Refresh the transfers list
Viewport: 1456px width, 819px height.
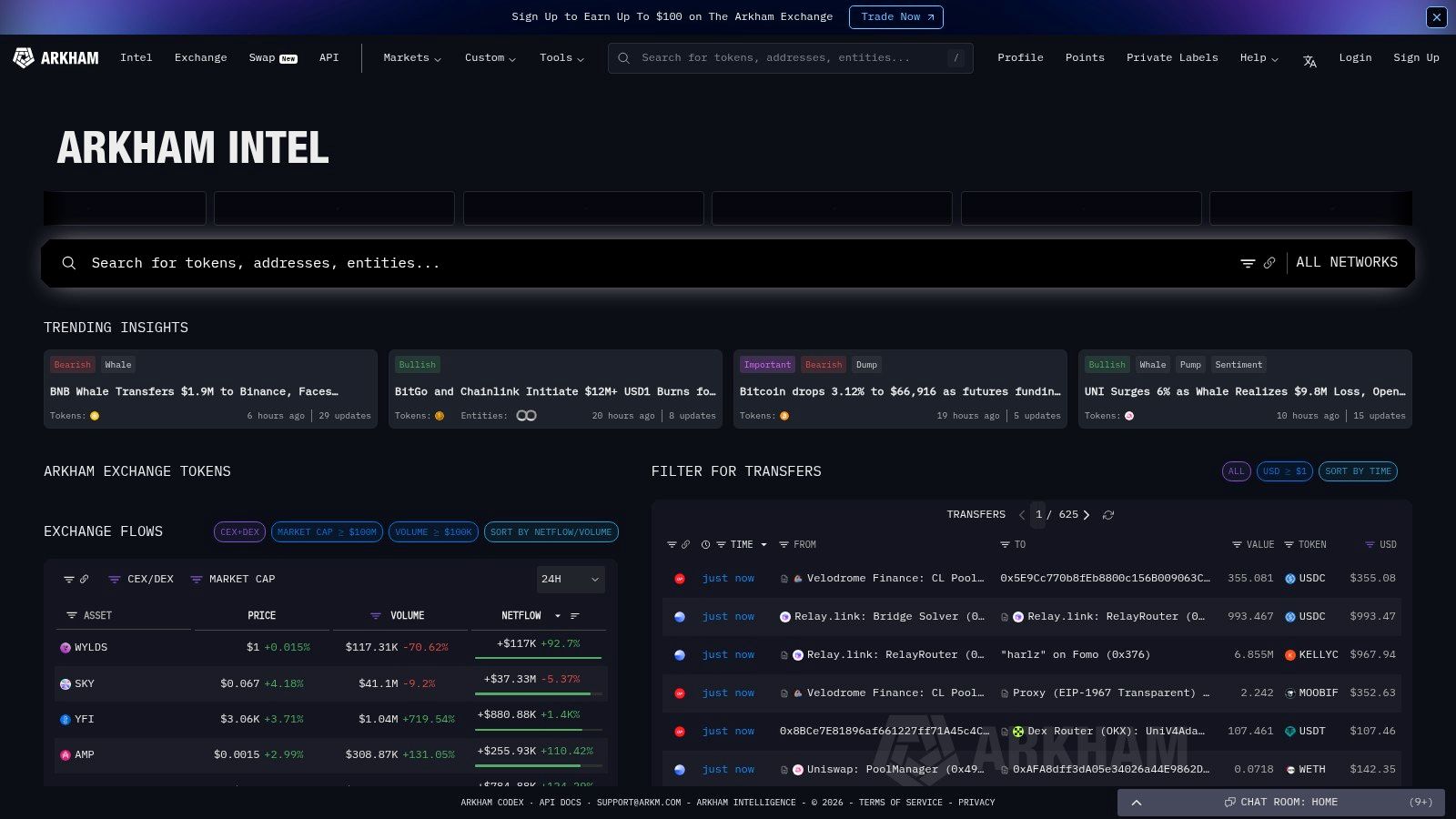(1108, 515)
